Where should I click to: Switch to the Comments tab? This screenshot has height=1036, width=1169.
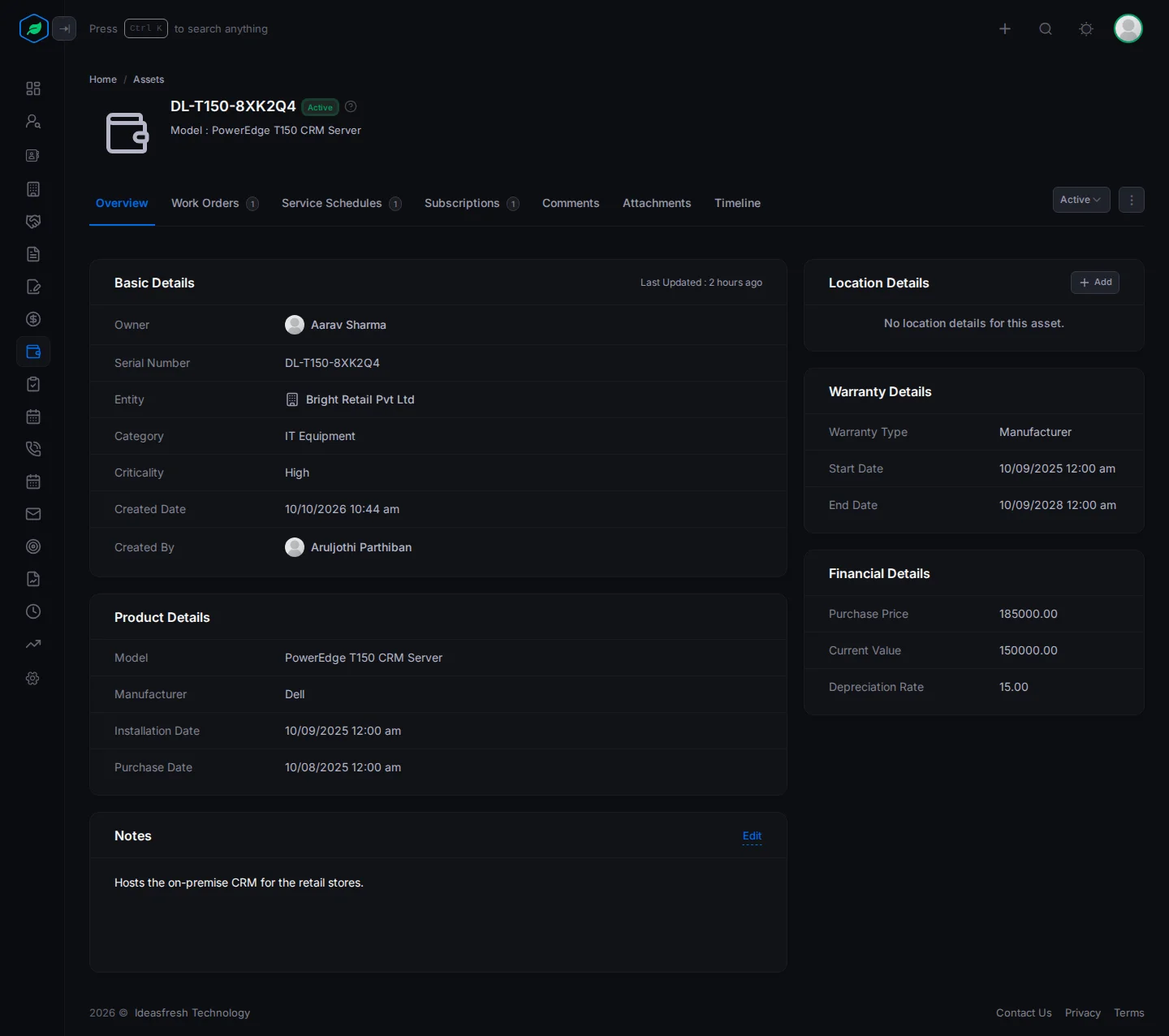tap(571, 203)
